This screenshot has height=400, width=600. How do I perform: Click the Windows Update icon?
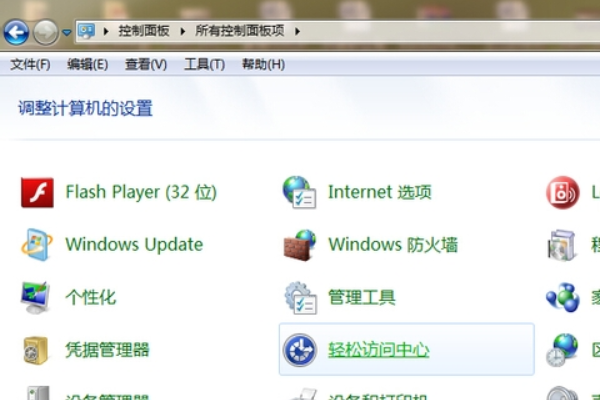click(36, 245)
